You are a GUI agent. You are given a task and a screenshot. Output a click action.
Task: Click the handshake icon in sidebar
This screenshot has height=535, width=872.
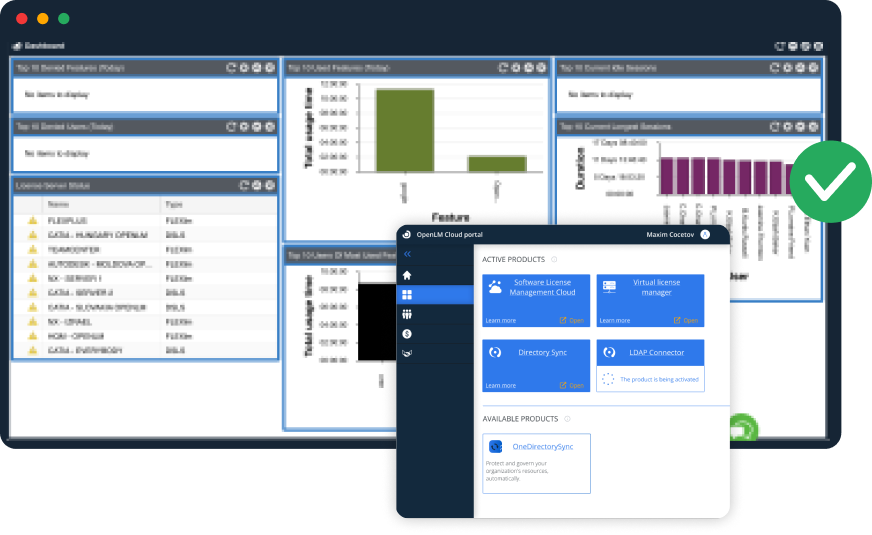[x=407, y=353]
